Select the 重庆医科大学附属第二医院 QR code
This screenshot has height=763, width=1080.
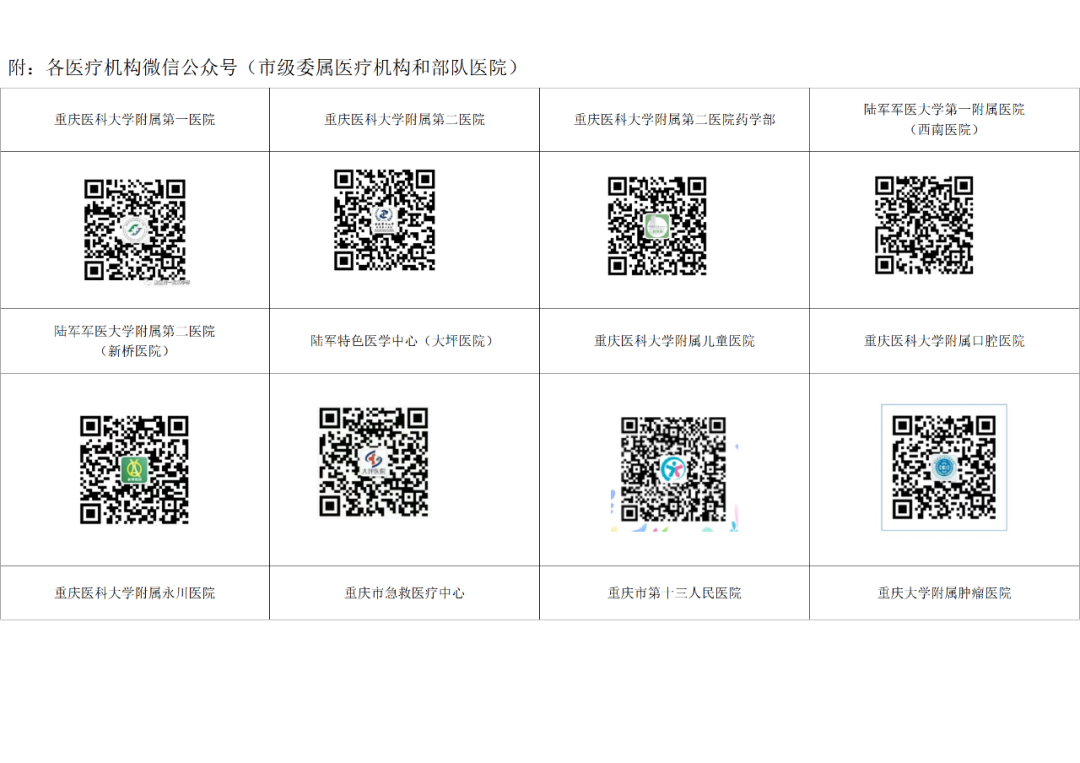click(384, 220)
